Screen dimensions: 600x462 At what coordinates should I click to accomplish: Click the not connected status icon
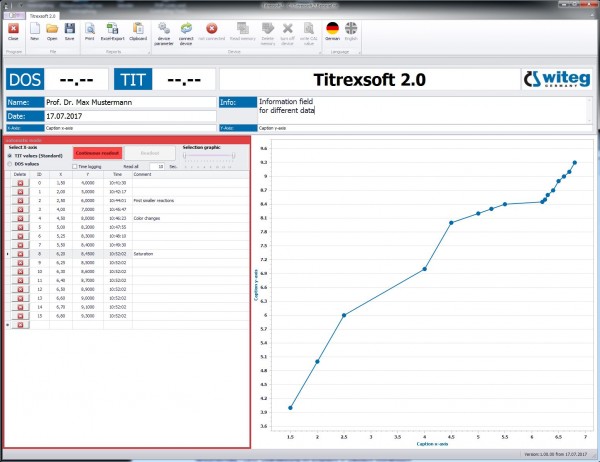[x=212, y=29]
